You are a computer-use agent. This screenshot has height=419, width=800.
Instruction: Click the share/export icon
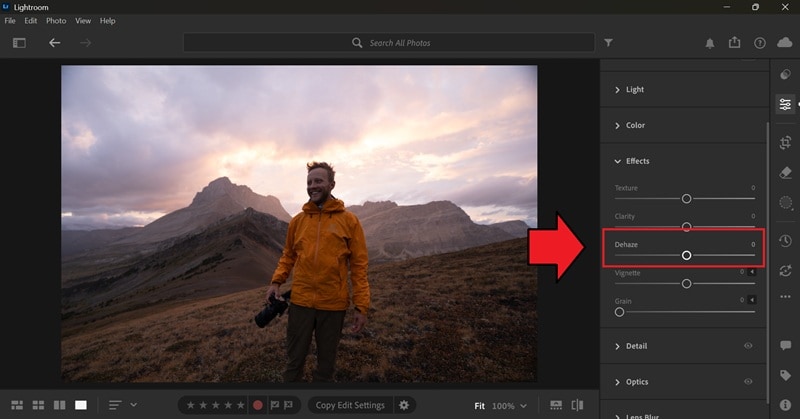[734, 42]
